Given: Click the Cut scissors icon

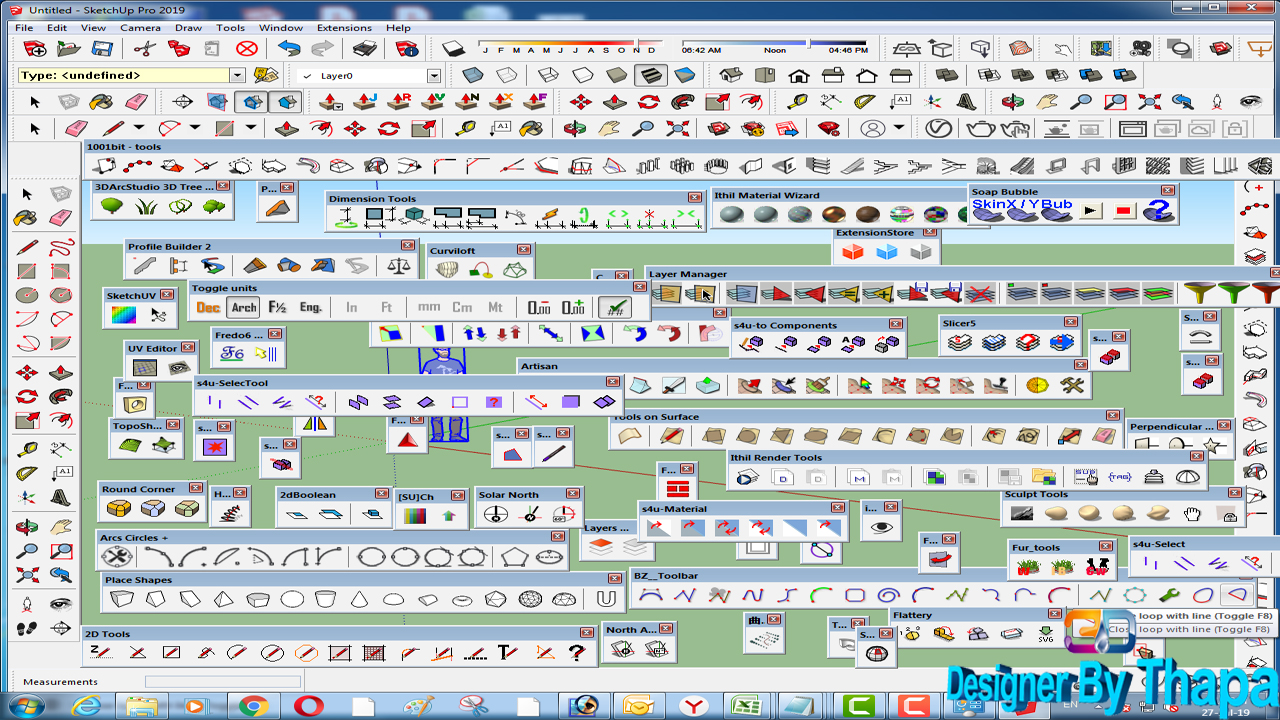Looking at the screenshot, I should point(144,48).
